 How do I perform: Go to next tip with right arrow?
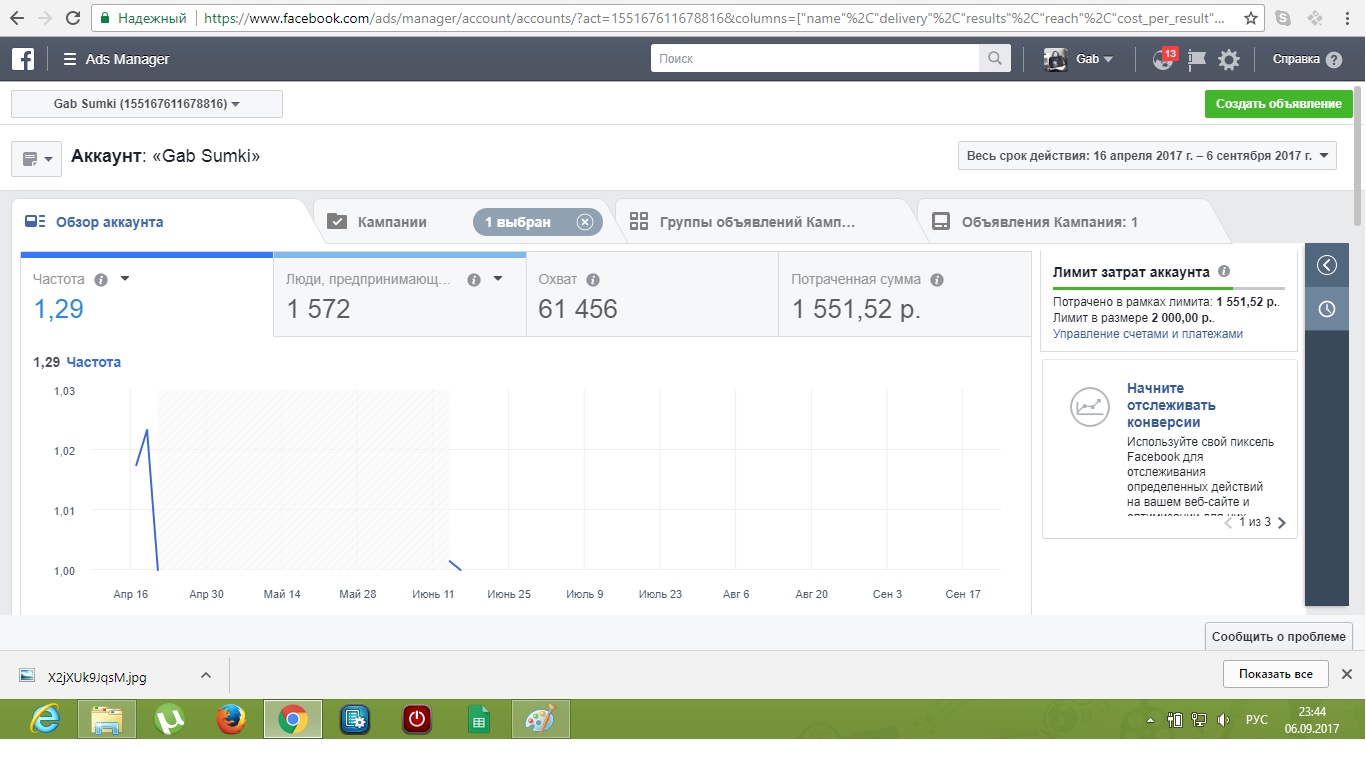pos(1282,522)
